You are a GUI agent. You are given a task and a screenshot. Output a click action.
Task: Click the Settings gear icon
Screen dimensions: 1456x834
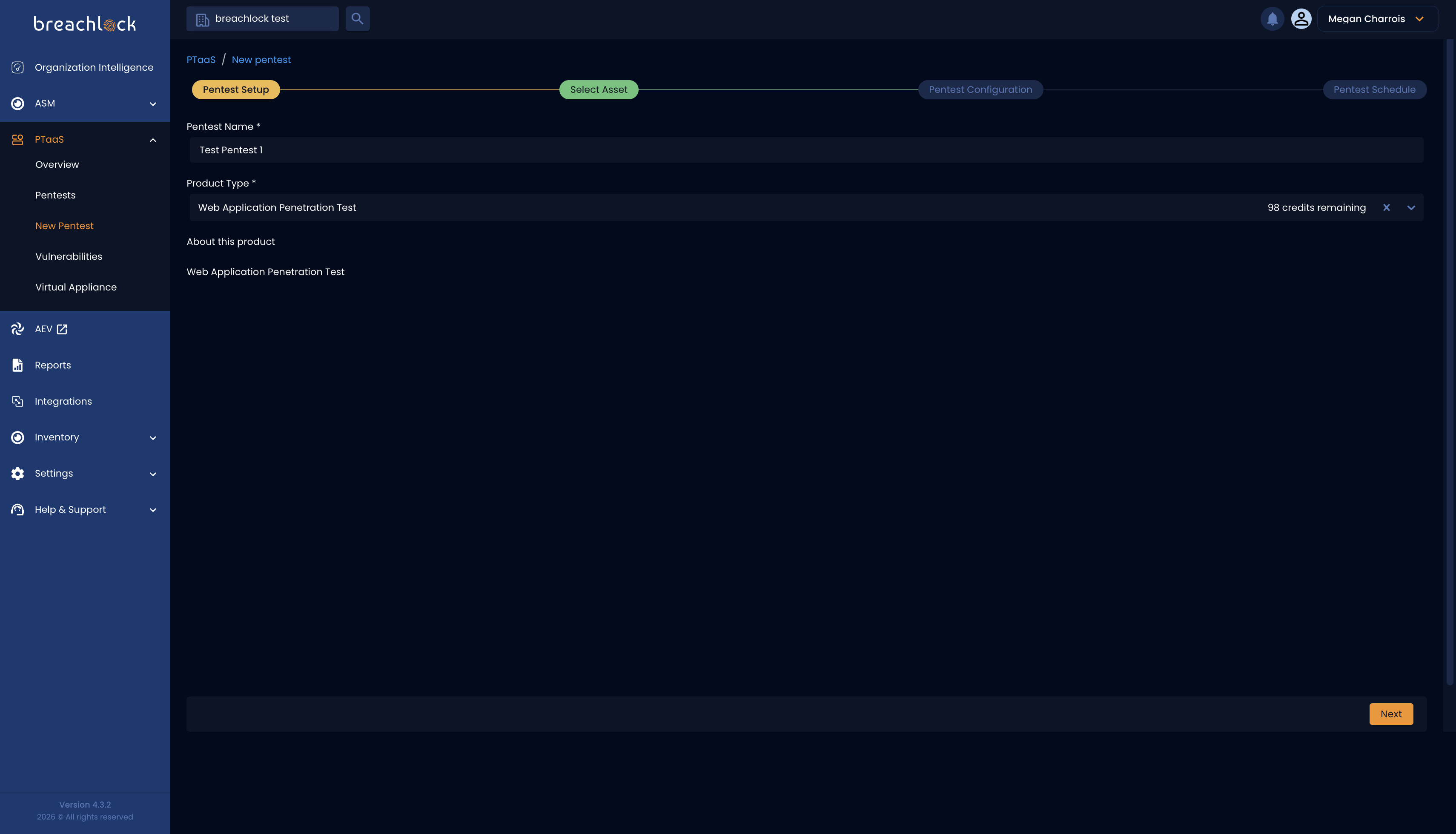pos(18,474)
